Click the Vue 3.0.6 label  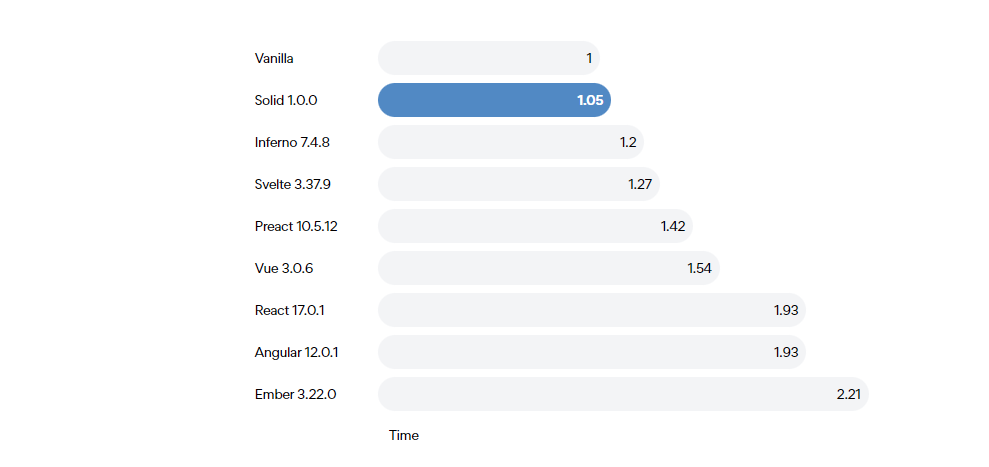tap(284, 269)
